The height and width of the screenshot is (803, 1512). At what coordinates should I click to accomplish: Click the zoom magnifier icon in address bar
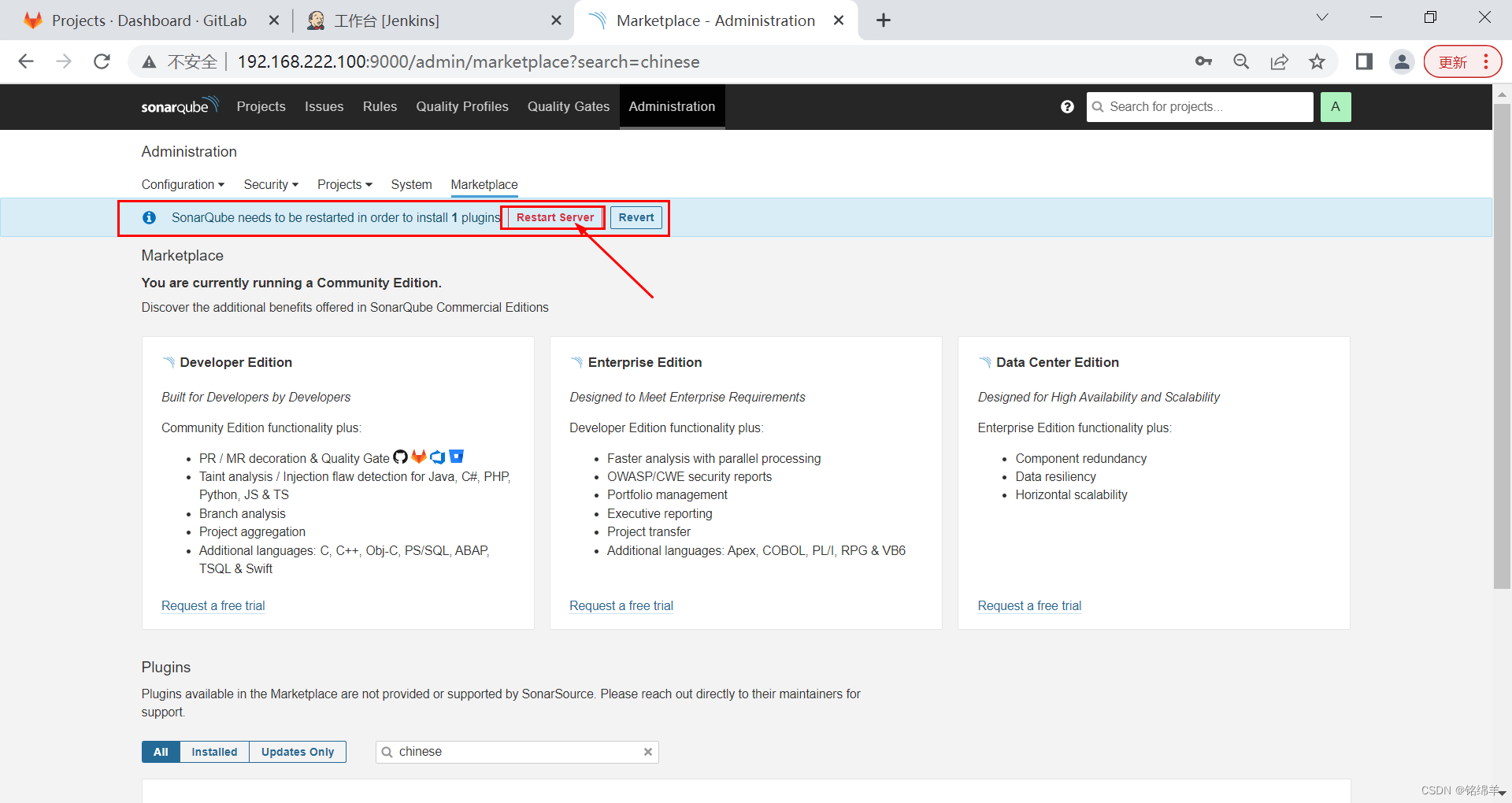tap(1241, 61)
